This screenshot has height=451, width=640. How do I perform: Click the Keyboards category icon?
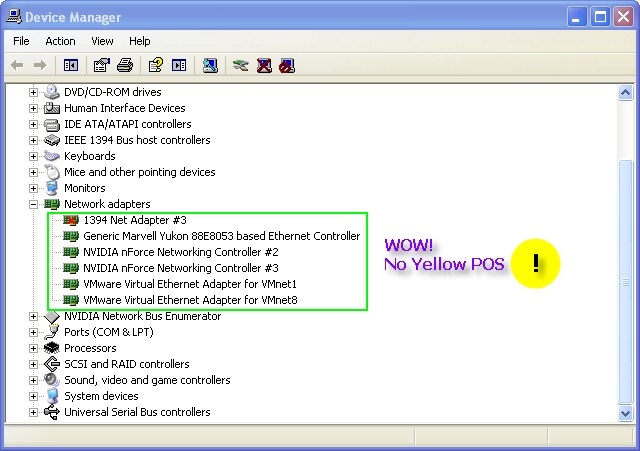tap(52, 156)
